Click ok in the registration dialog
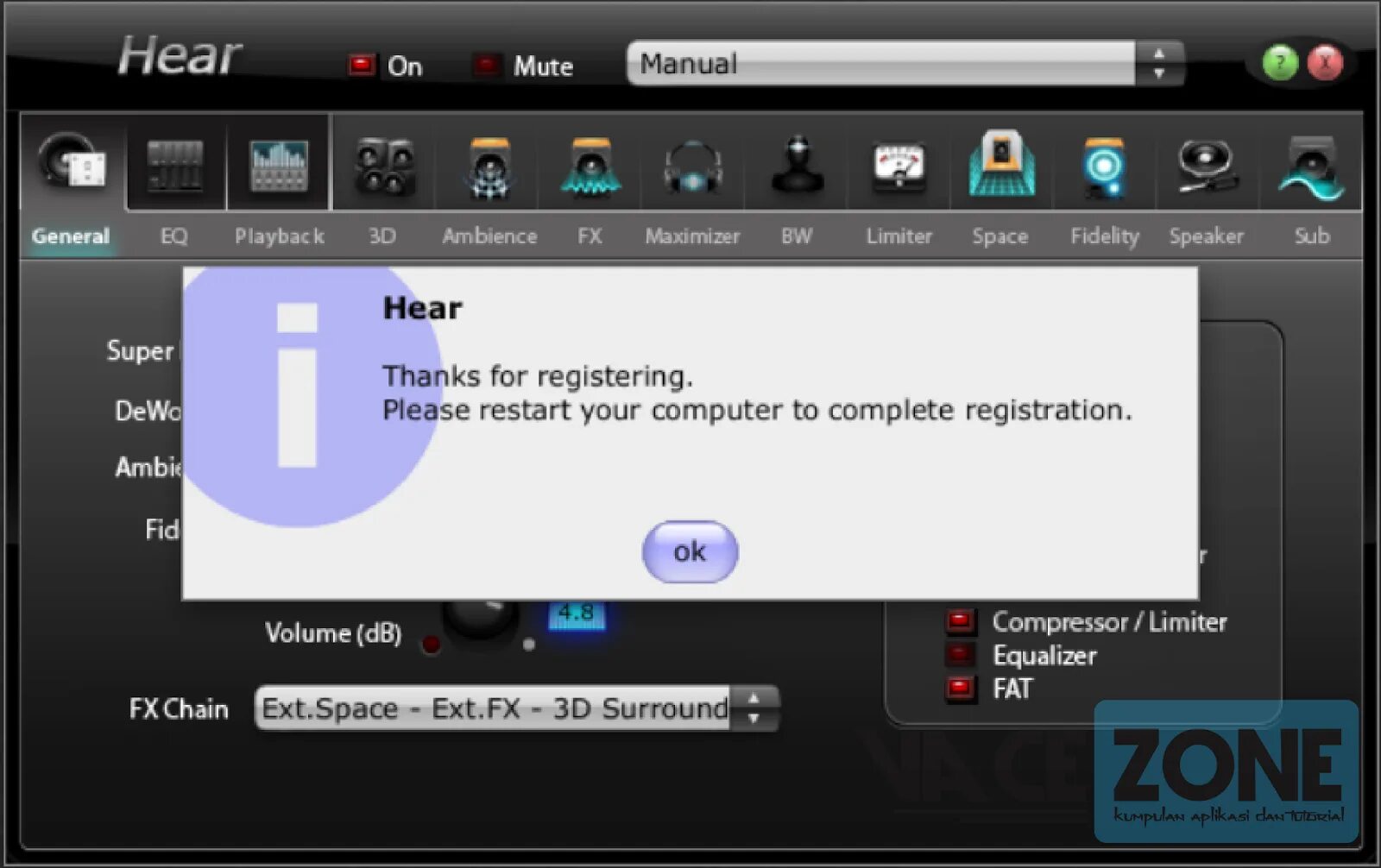This screenshot has height=868, width=1381. [x=690, y=551]
